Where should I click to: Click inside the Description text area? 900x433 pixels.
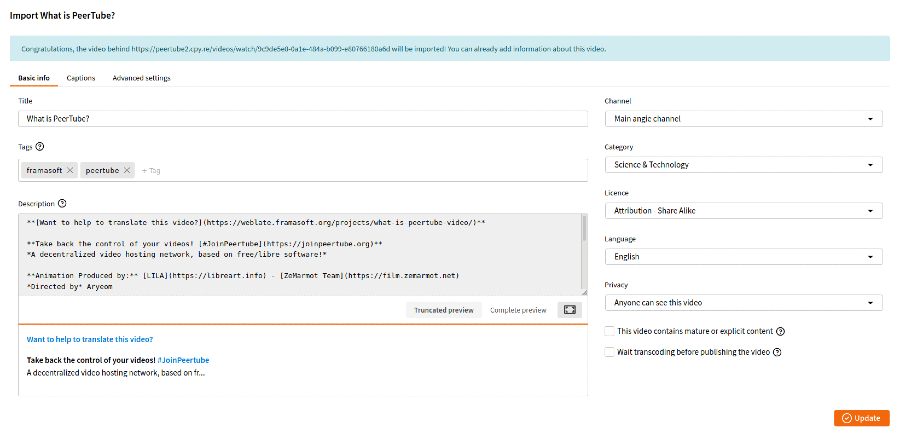pyautogui.click(x=299, y=255)
